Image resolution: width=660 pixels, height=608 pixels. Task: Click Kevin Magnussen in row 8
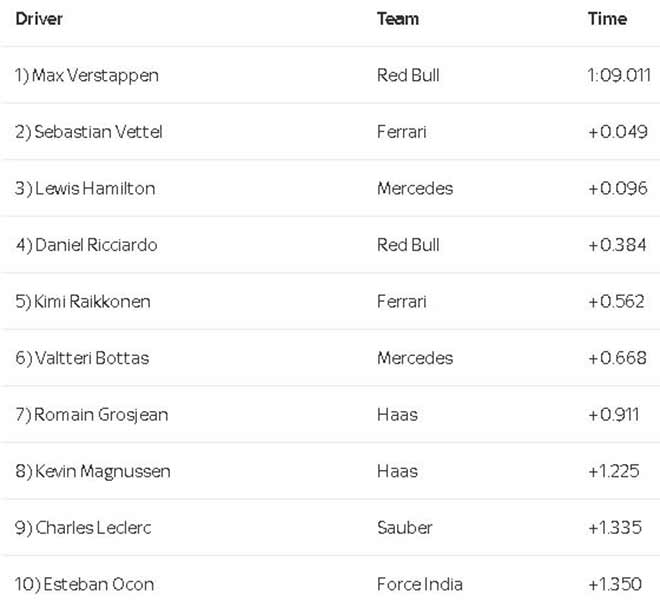92,471
